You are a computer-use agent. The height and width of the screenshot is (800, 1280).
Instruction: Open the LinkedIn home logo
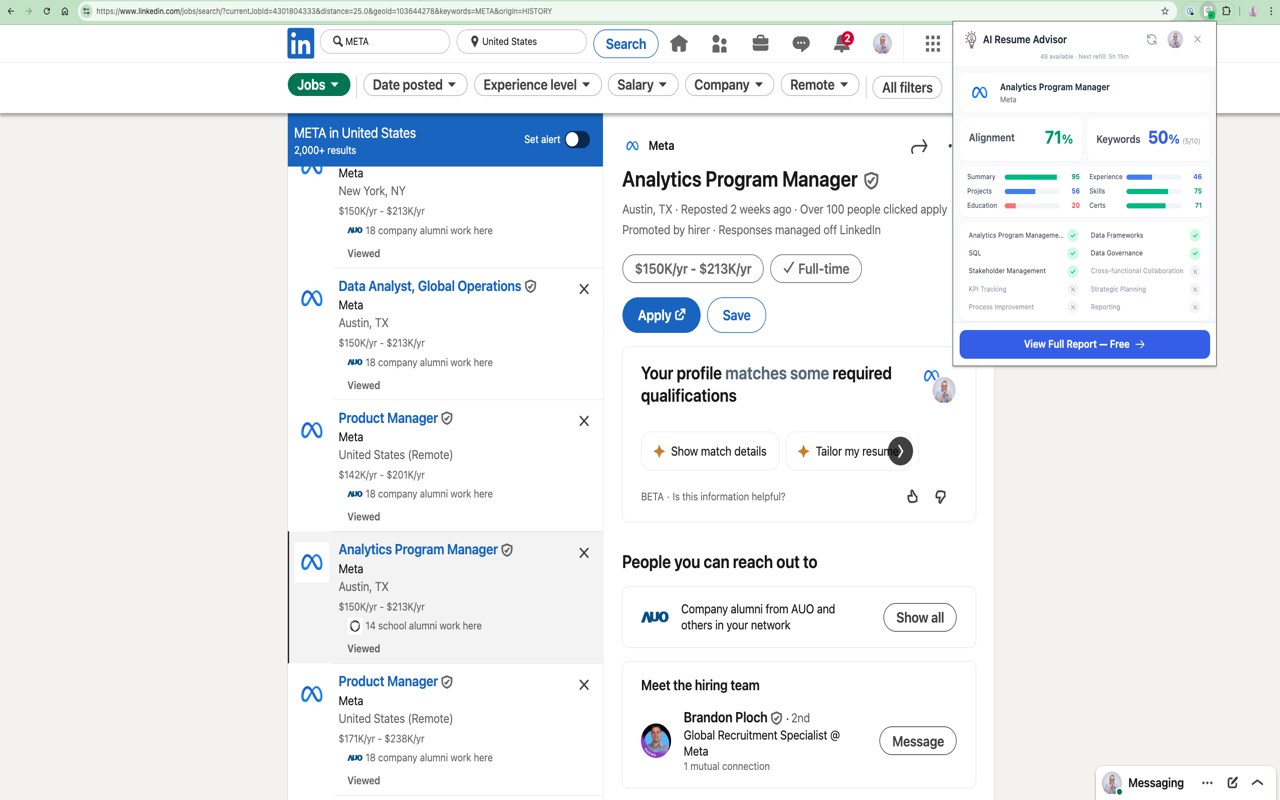301,43
